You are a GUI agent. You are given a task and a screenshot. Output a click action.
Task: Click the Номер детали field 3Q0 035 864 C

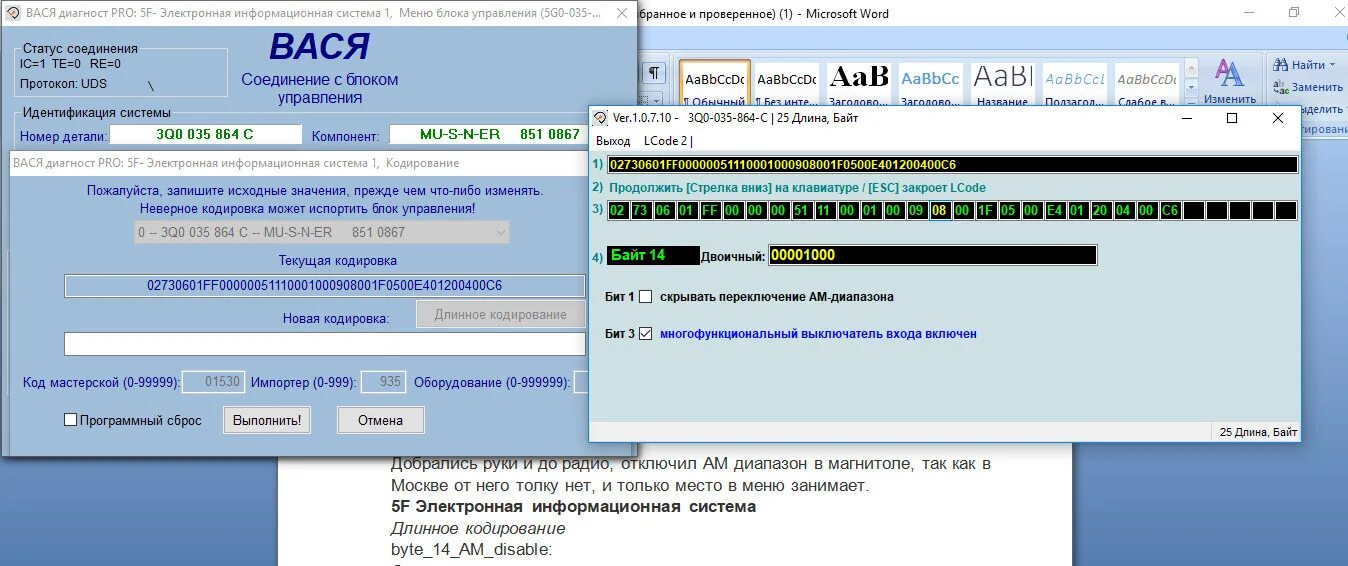(x=205, y=134)
